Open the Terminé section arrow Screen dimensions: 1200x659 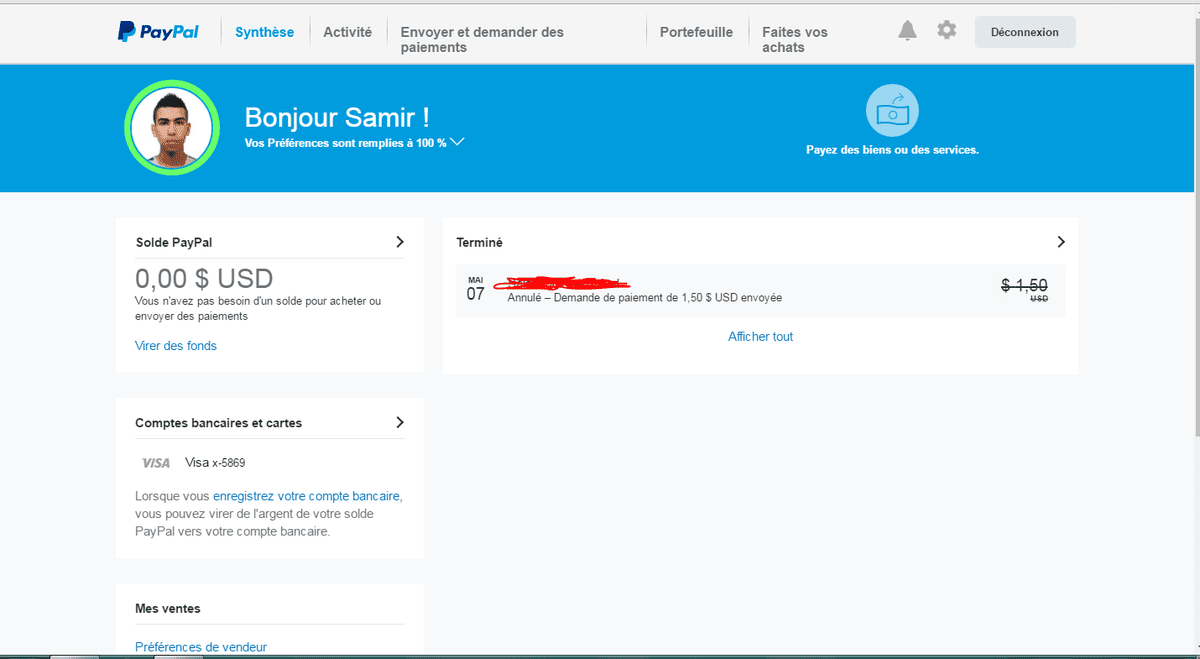(1061, 242)
